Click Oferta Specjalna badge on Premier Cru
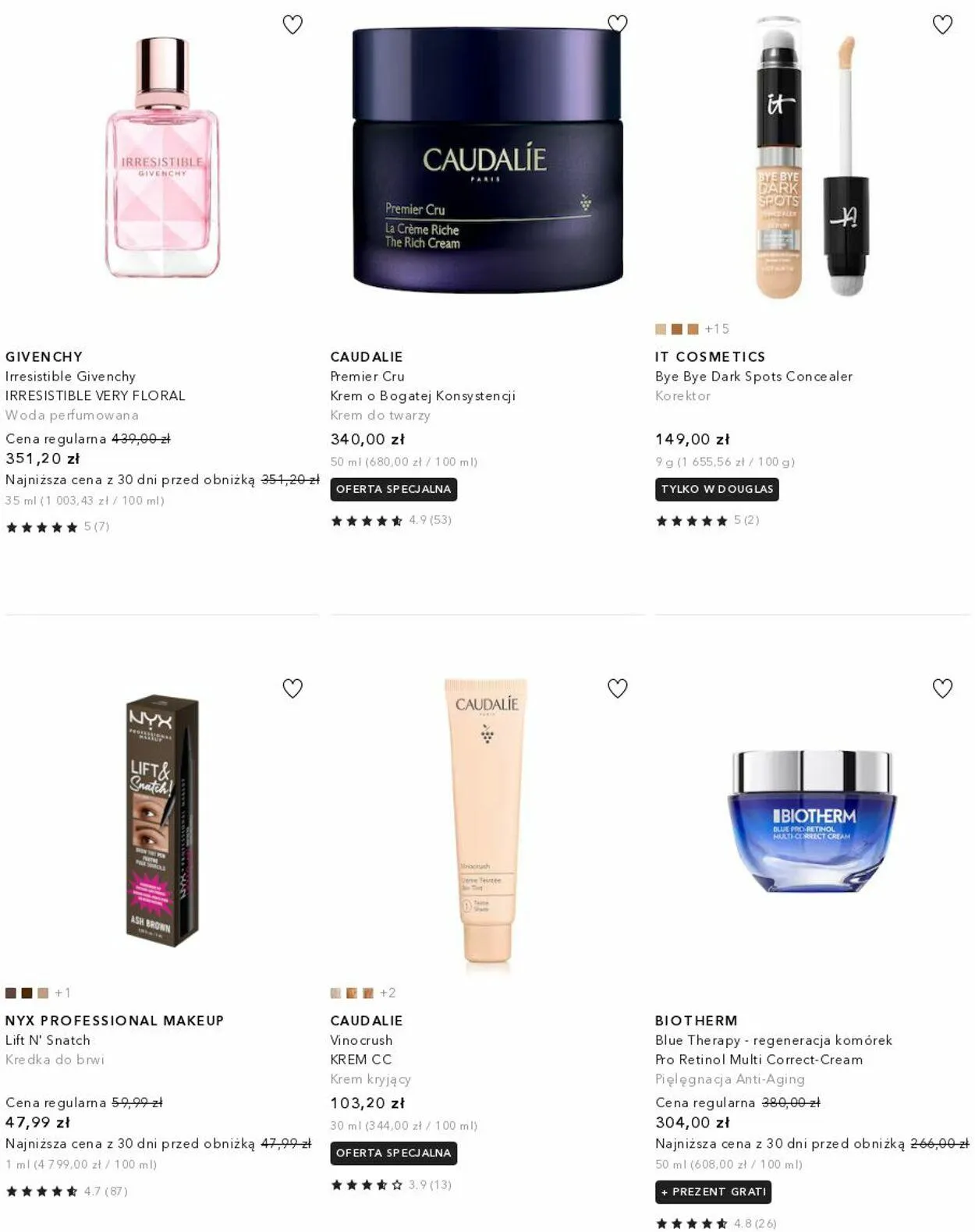This screenshot has width=975, height=1232. tap(393, 489)
